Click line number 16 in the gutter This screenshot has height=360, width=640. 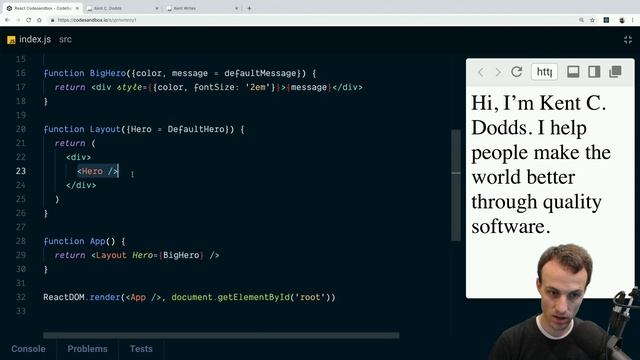coord(21,73)
